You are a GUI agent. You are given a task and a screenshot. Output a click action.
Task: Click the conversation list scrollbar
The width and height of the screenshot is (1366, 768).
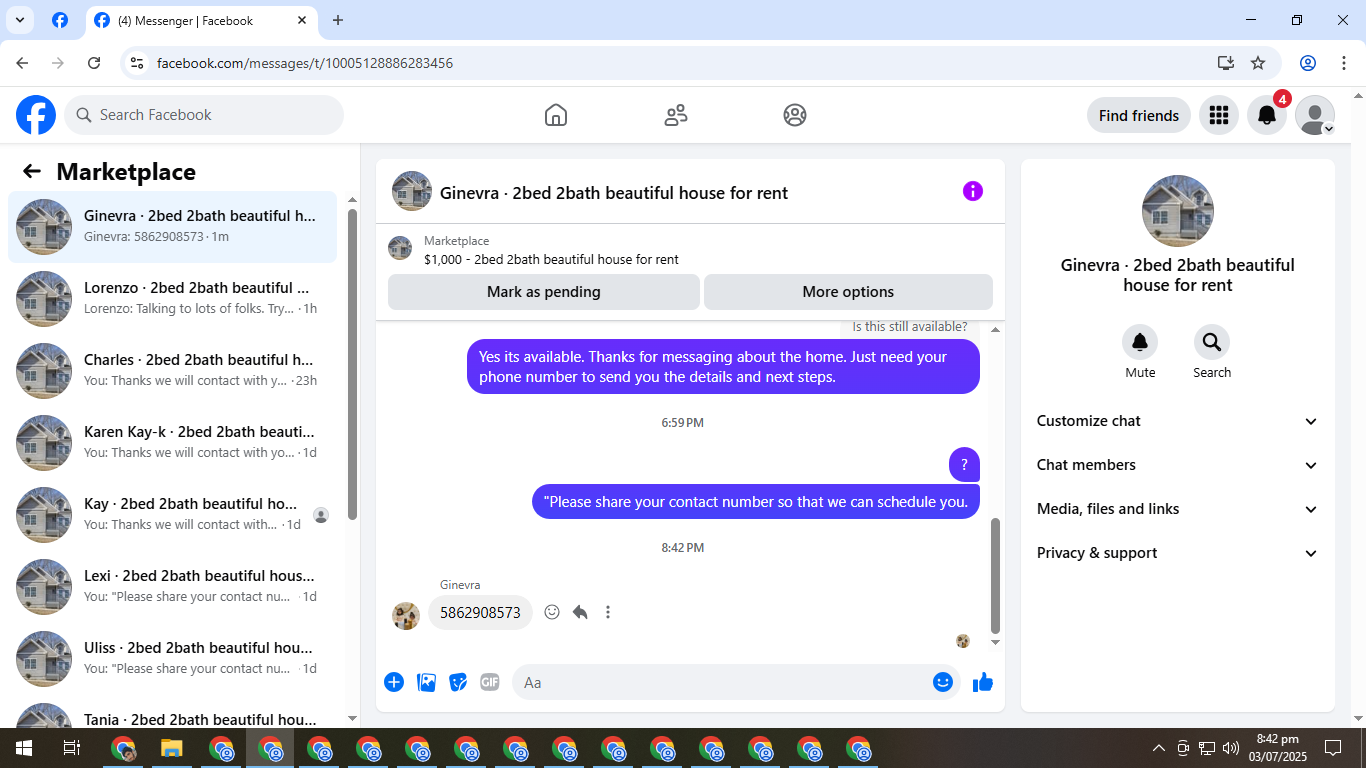pyautogui.click(x=352, y=365)
